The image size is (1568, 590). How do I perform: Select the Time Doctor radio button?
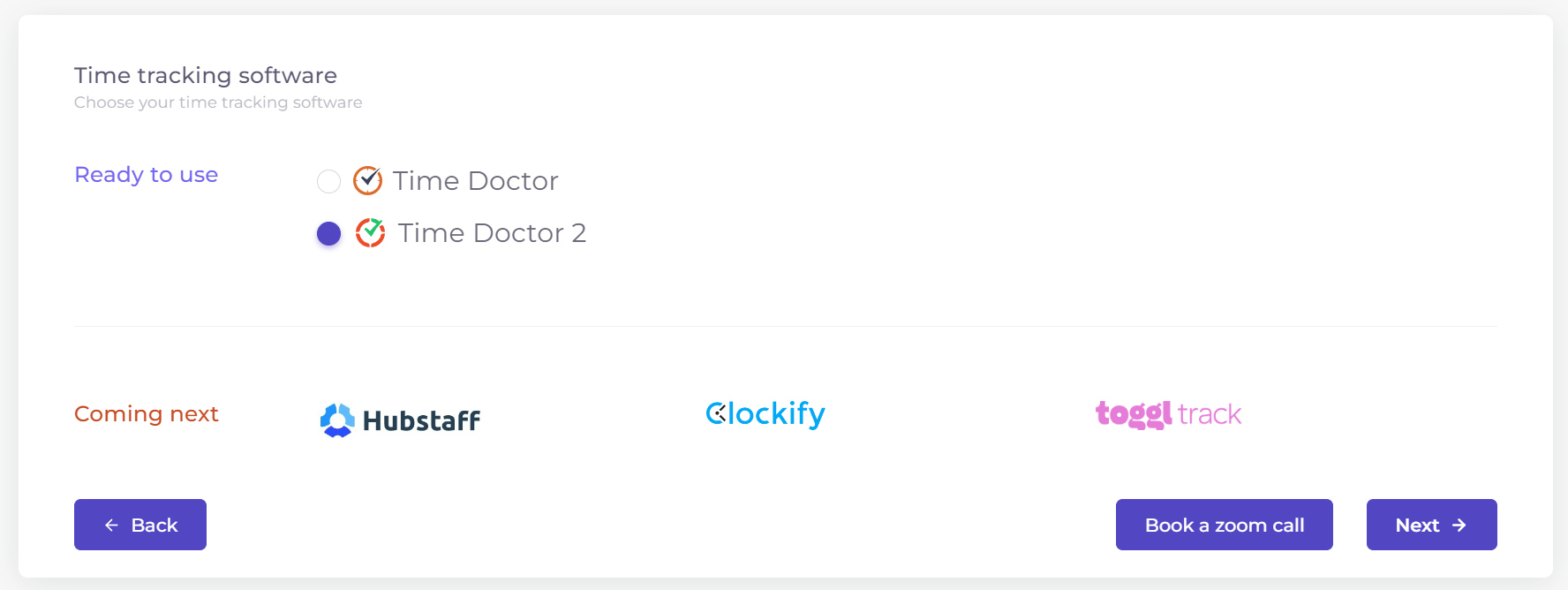[x=328, y=181]
